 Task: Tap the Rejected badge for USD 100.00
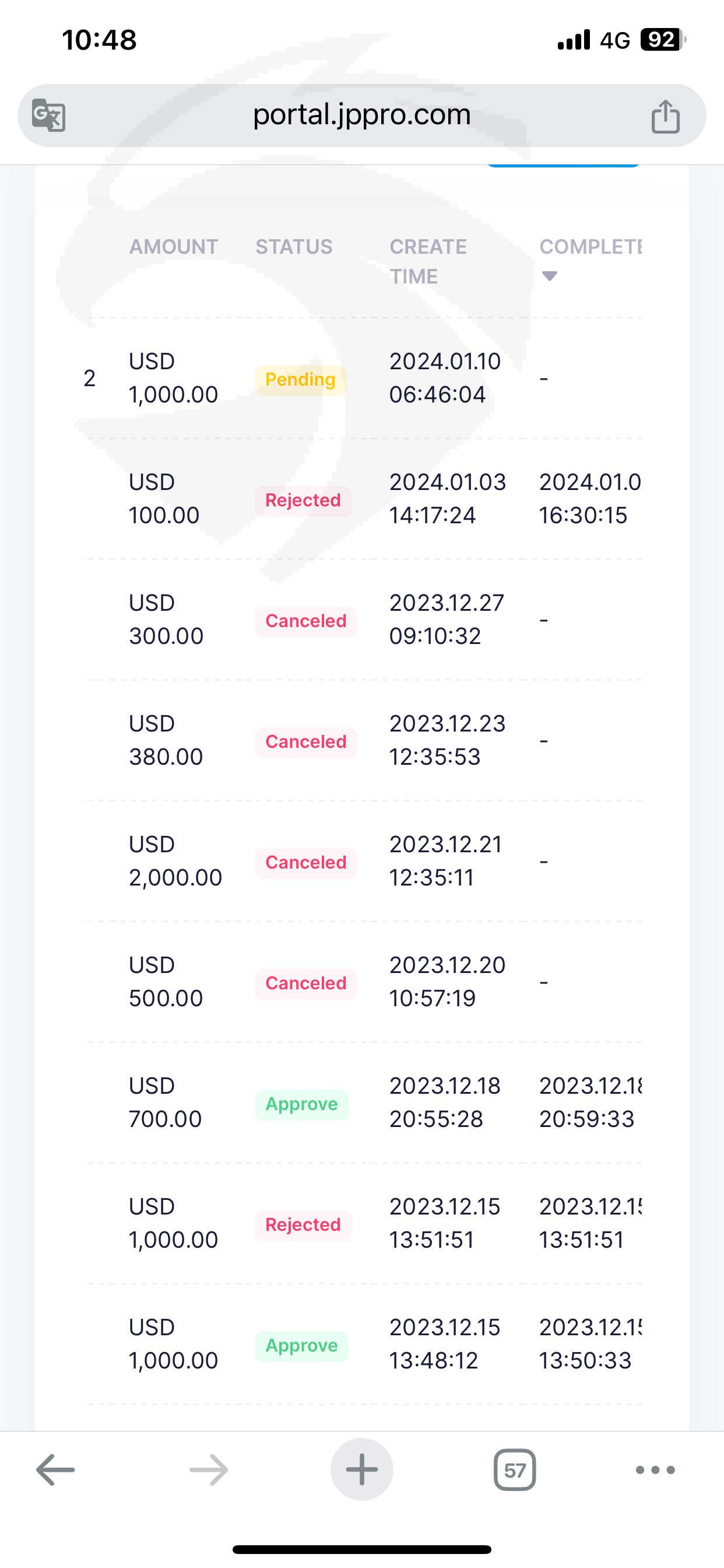click(303, 501)
